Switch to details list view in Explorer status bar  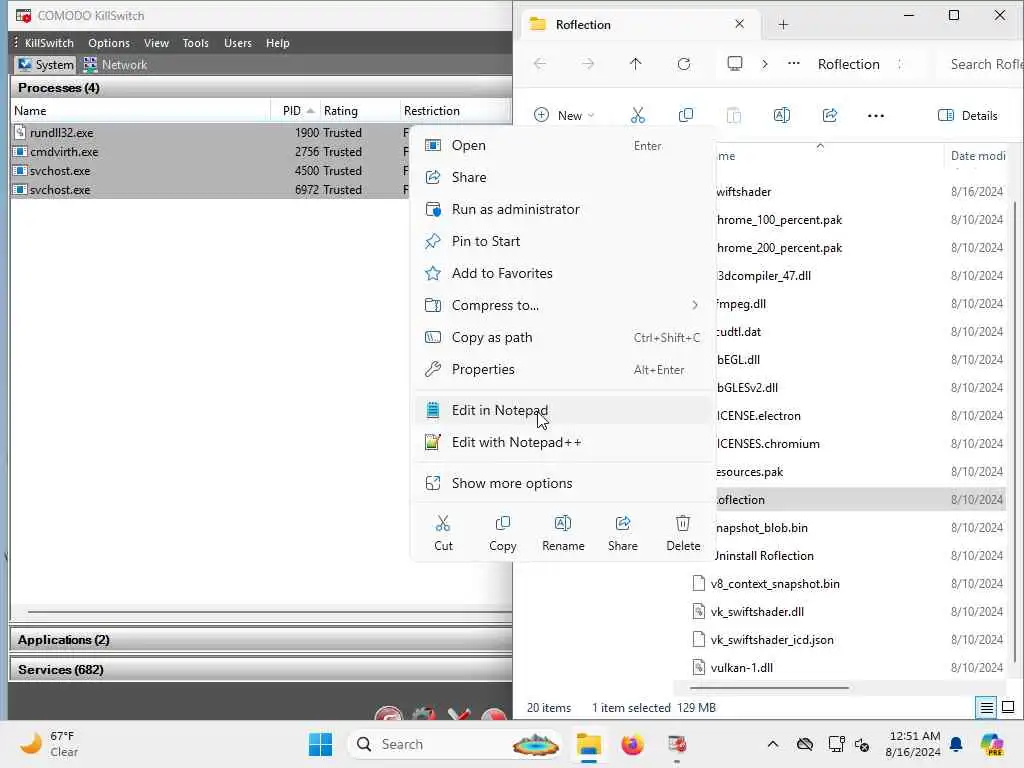click(x=986, y=707)
